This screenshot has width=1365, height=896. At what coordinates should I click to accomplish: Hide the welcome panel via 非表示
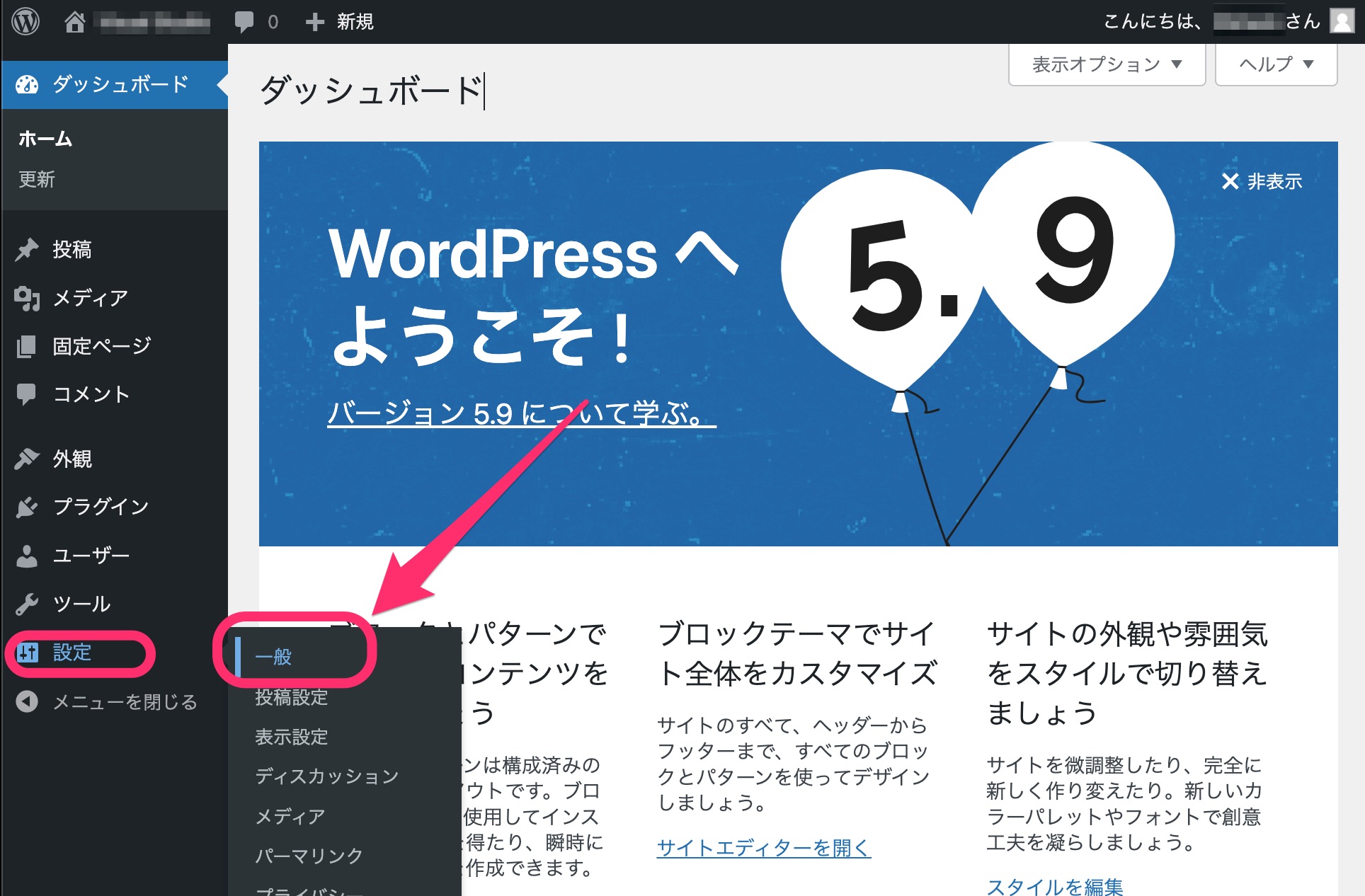tap(1262, 181)
